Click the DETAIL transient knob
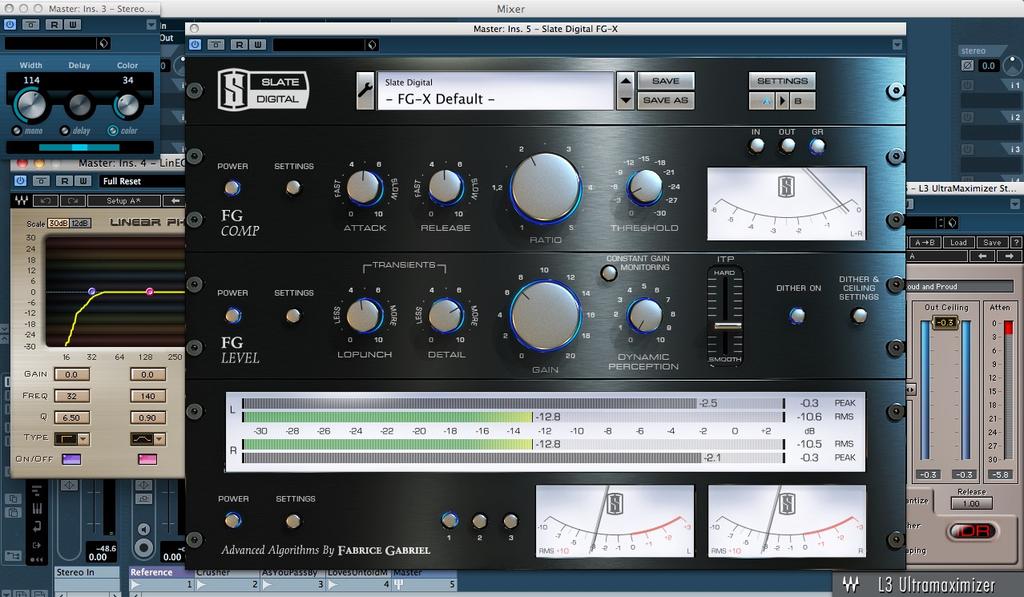The image size is (1024, 597). click(x=445, y=315)
